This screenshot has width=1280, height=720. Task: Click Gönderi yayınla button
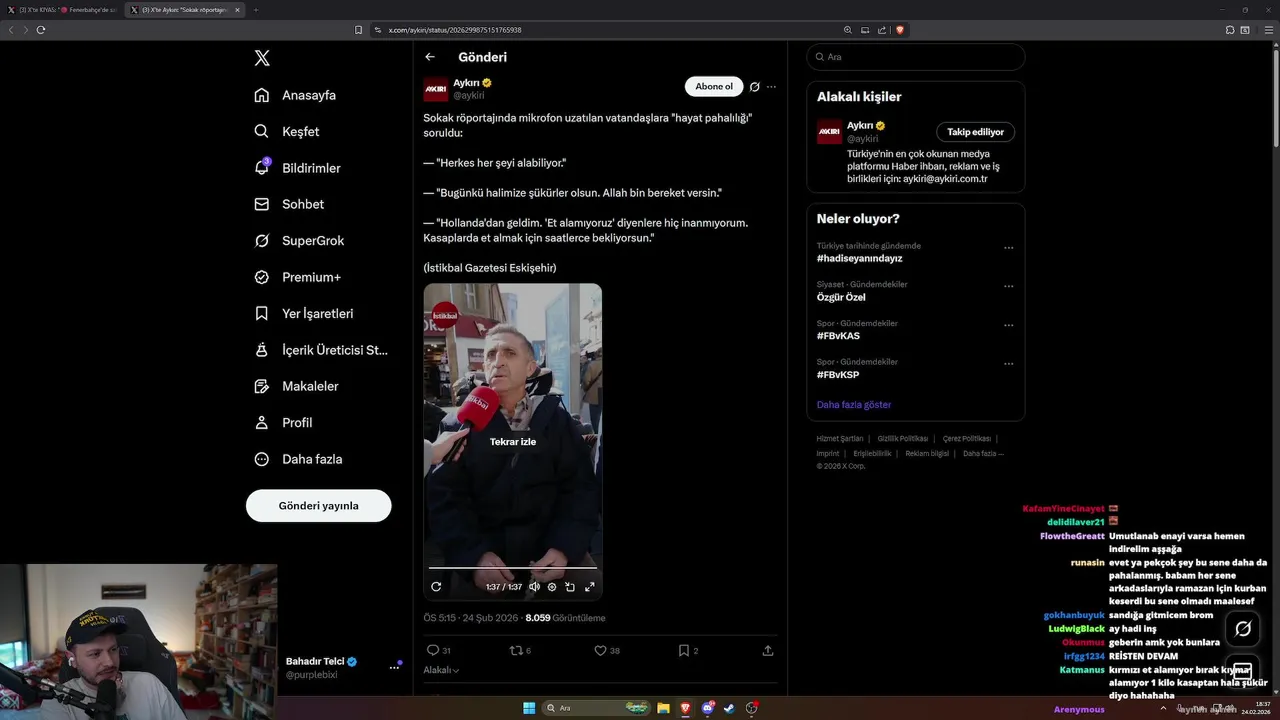[x=318, y=506]
